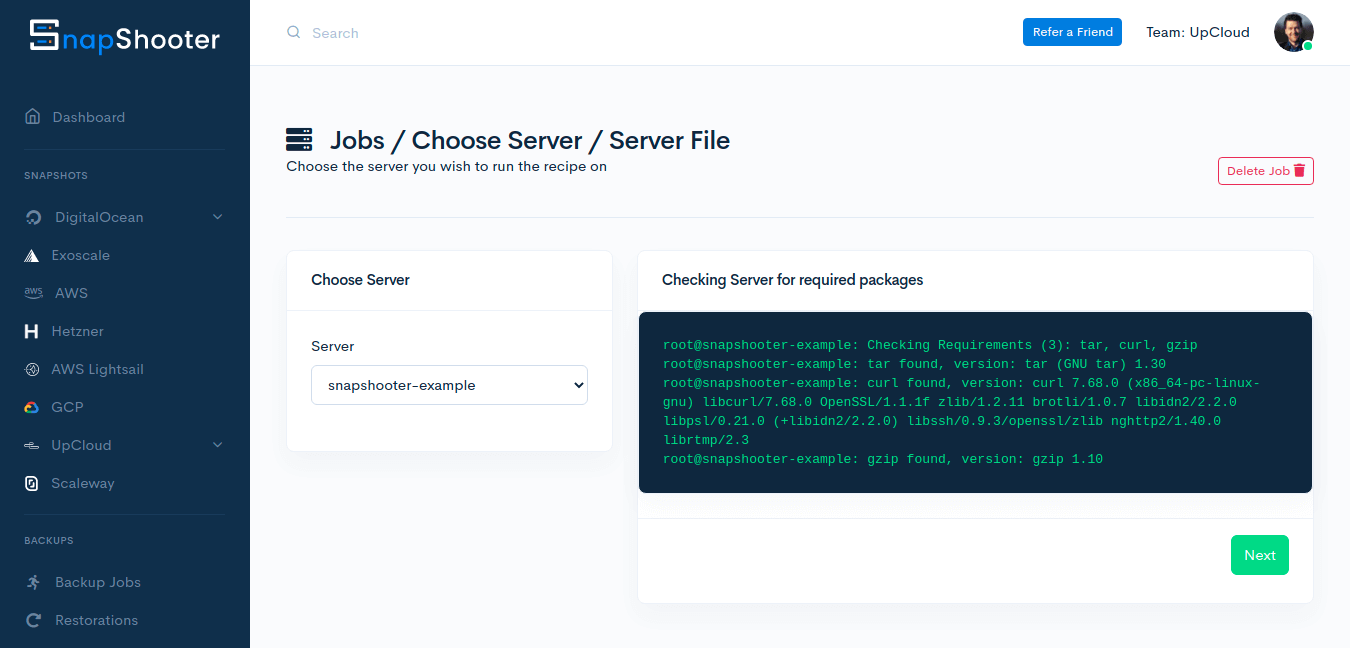Click the Backup Jobs runner icon
Image resolution: width=1350 pixels, height=648 pixels.
(x=34, y=582)
